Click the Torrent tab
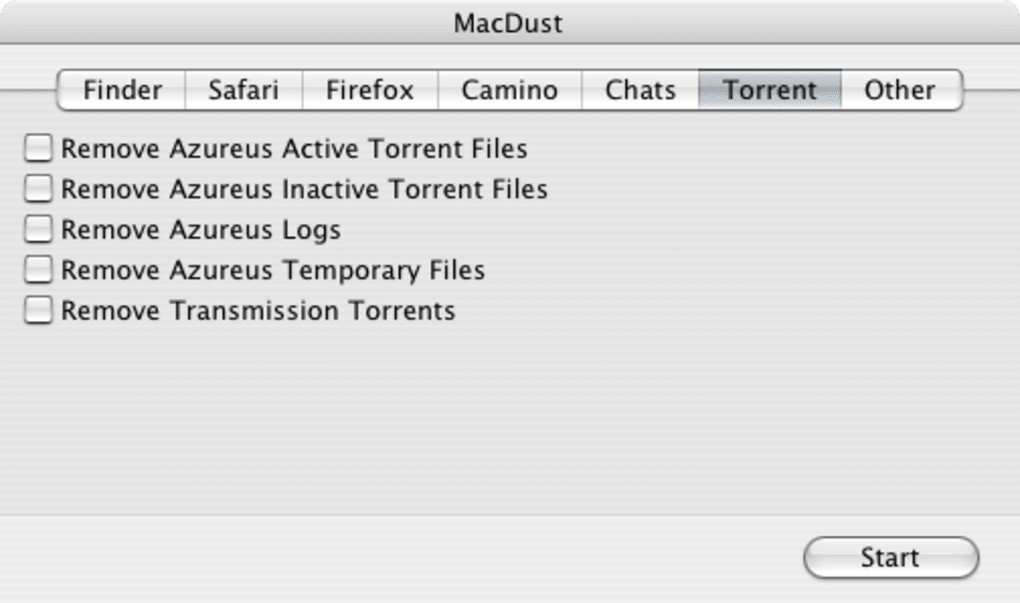 pyautogui.click(x=770, y=90)
